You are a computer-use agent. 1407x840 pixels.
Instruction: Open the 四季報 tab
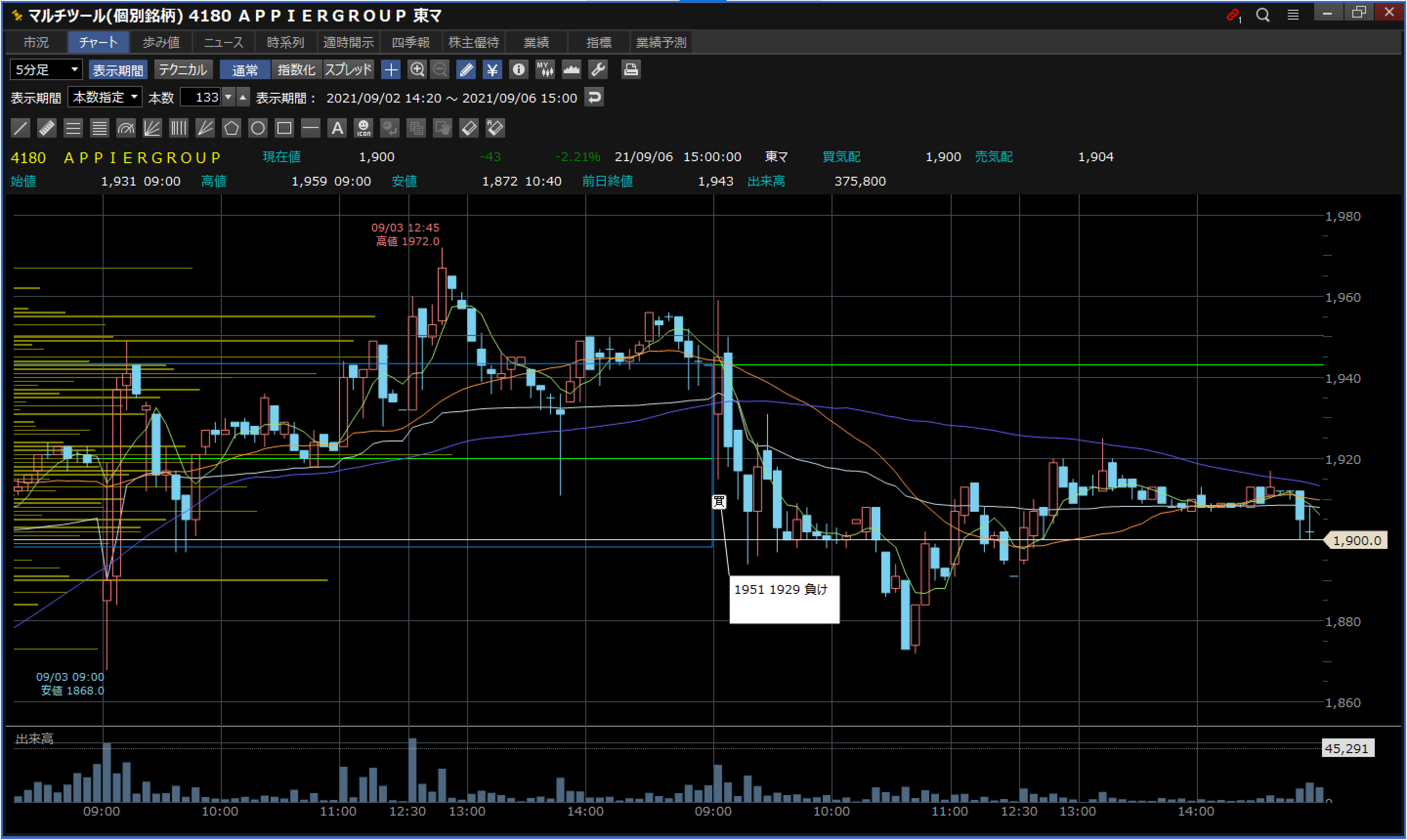click(410, 42)
